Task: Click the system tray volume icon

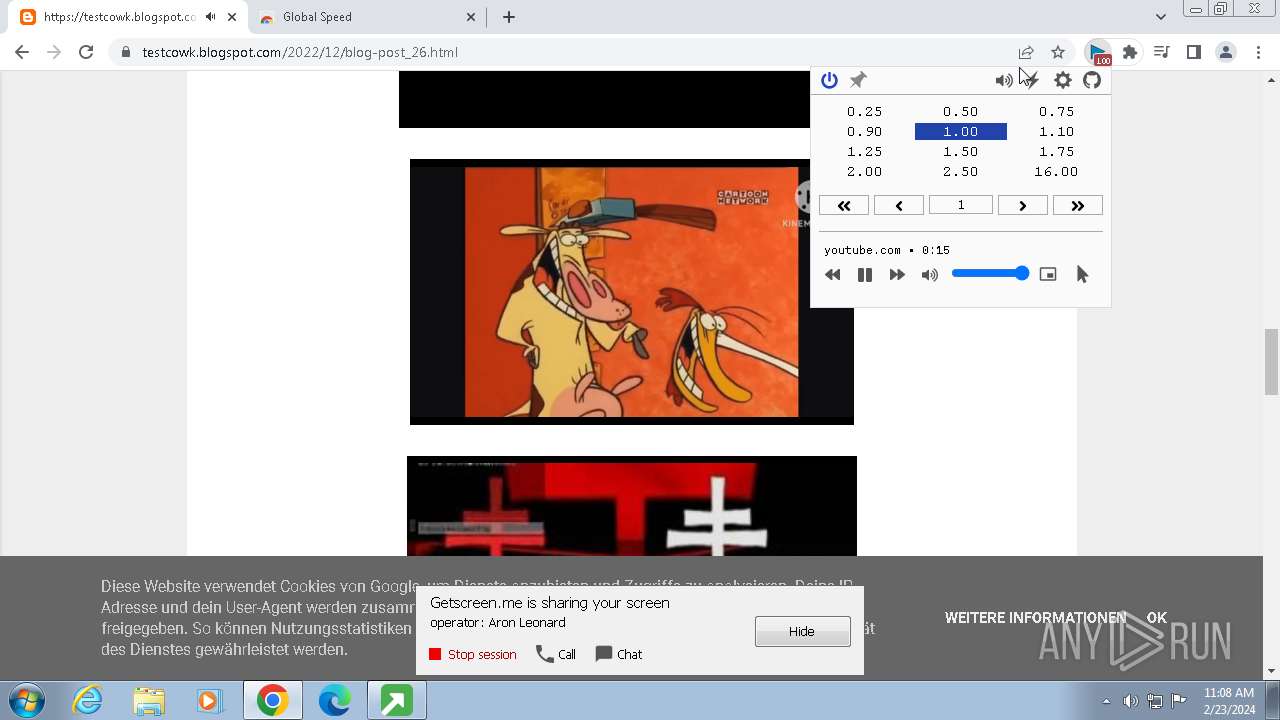Action: tap(1130, 701)
